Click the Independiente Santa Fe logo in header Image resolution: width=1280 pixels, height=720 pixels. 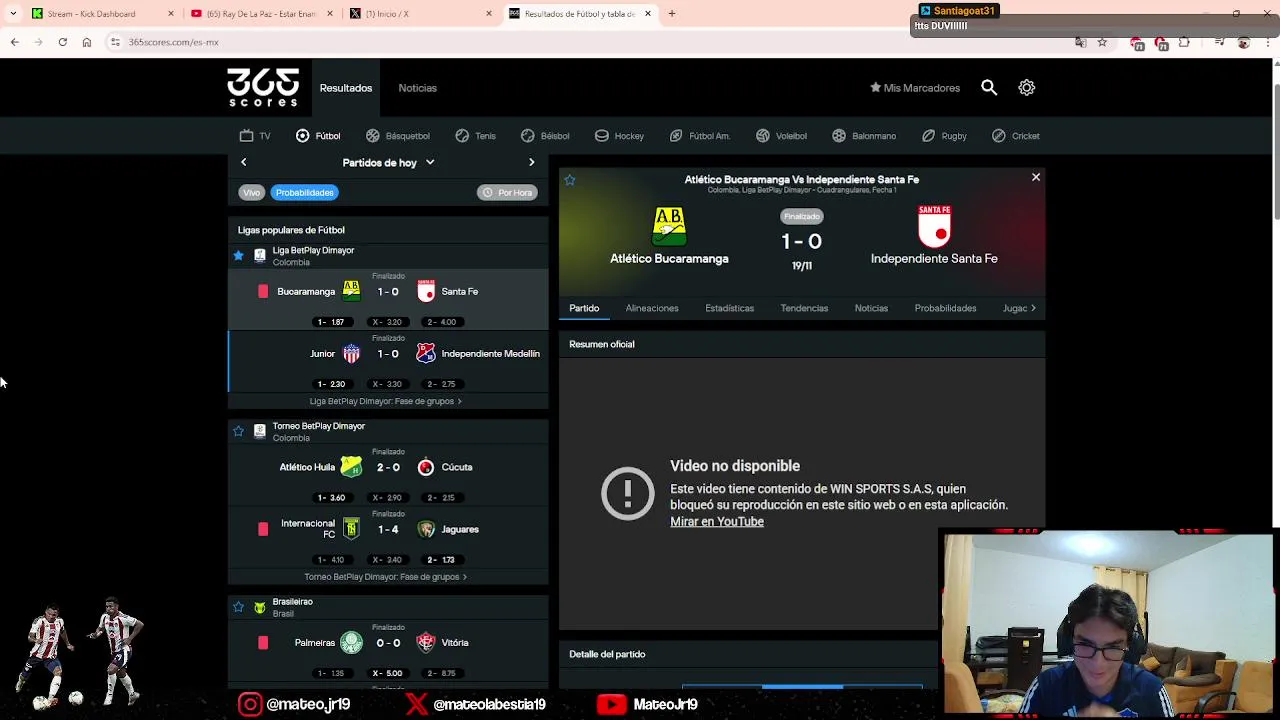pos(934,227)
